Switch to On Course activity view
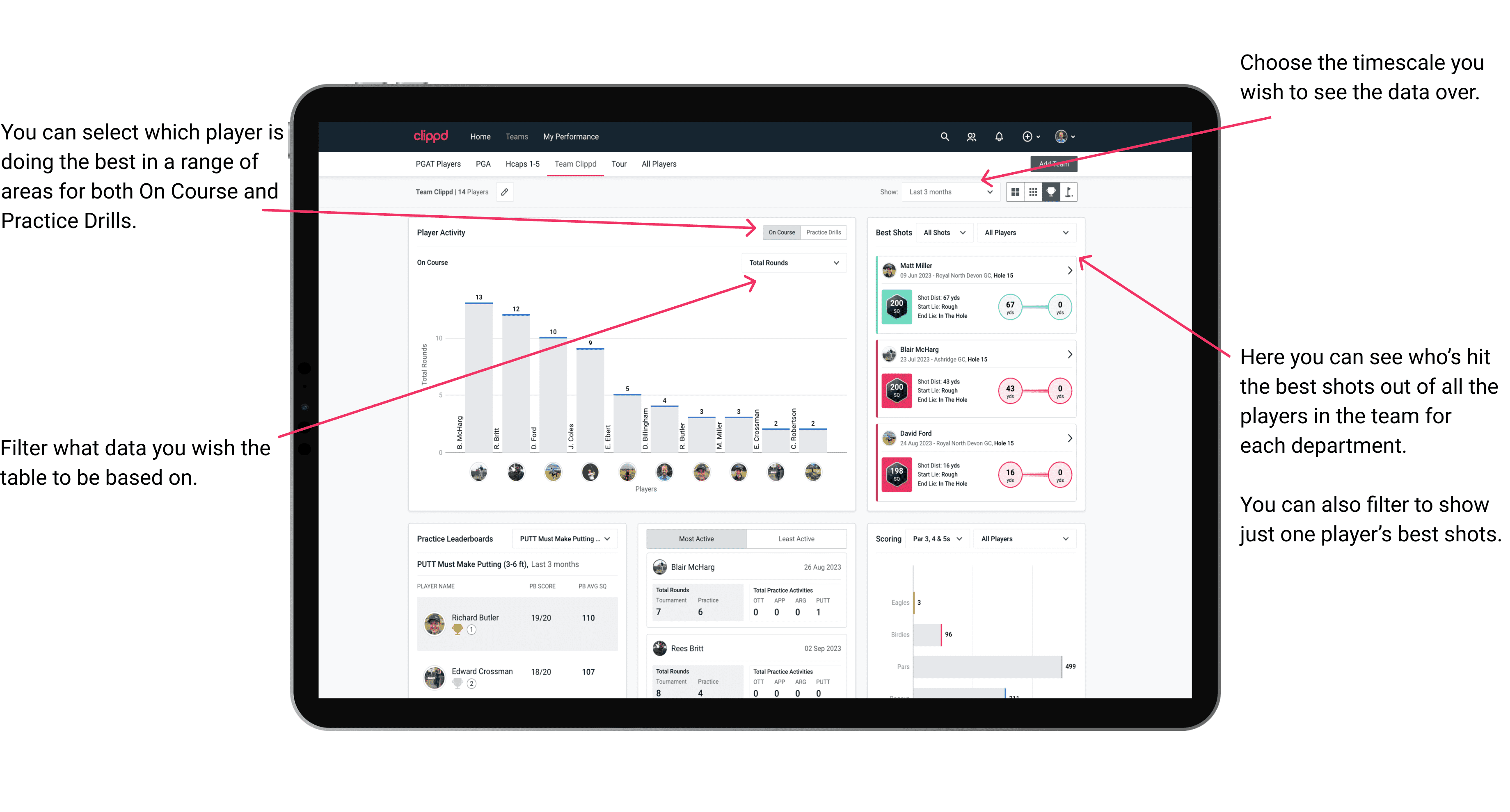Image resolution: width=1510 pixels, height=812 pixels. 781,233
